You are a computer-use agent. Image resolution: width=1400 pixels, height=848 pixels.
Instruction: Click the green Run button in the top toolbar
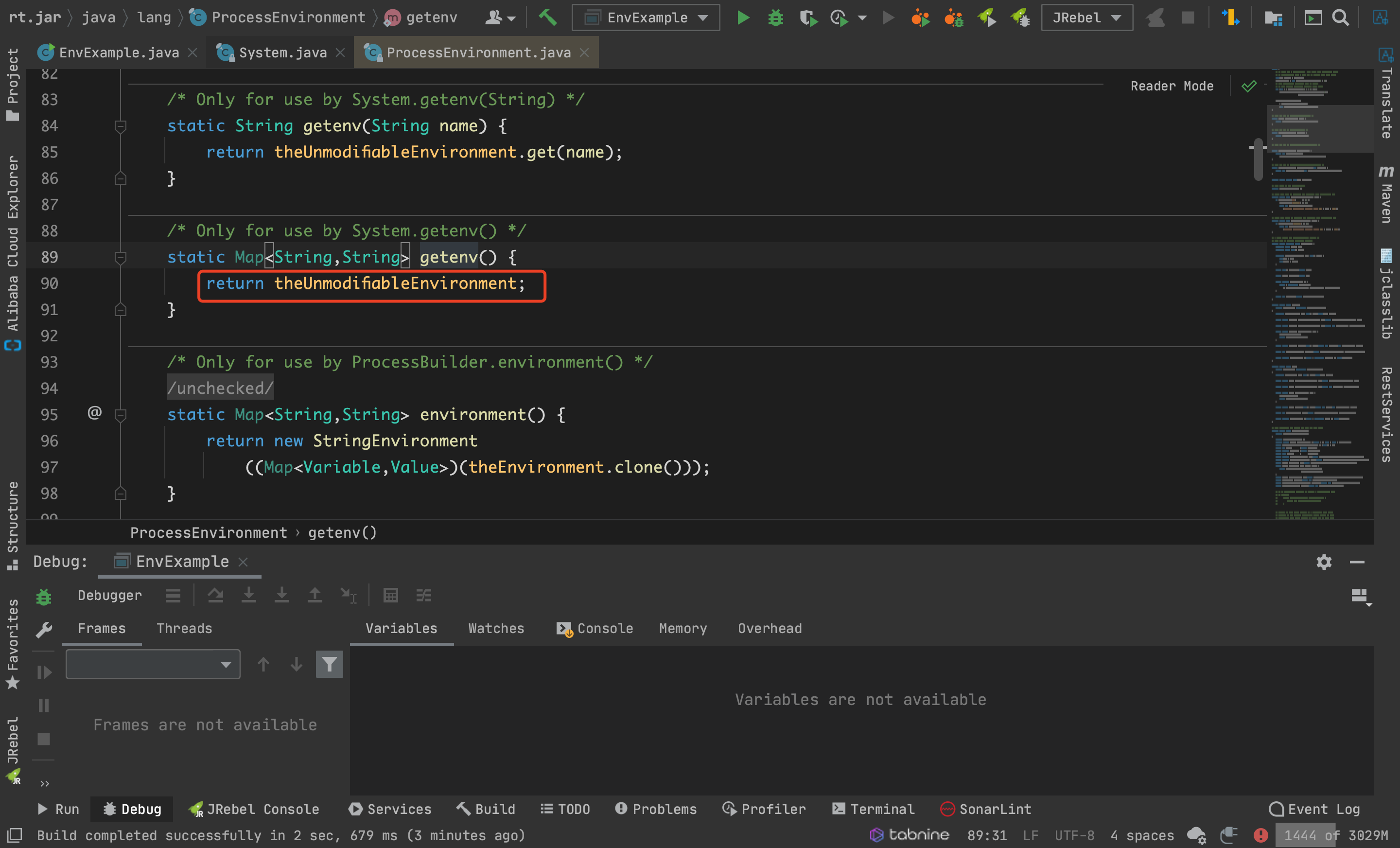pyautogui.click(x=743, y=18)
